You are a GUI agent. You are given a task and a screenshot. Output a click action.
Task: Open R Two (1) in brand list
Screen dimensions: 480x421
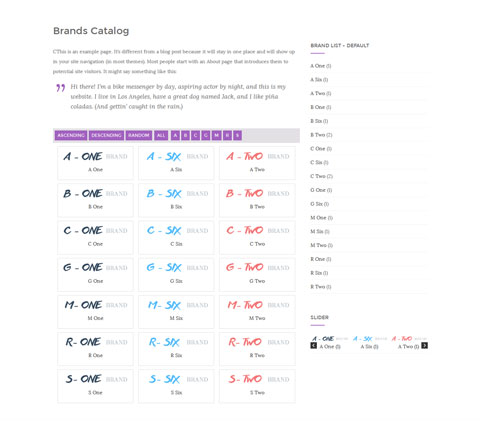click(321, 286)
